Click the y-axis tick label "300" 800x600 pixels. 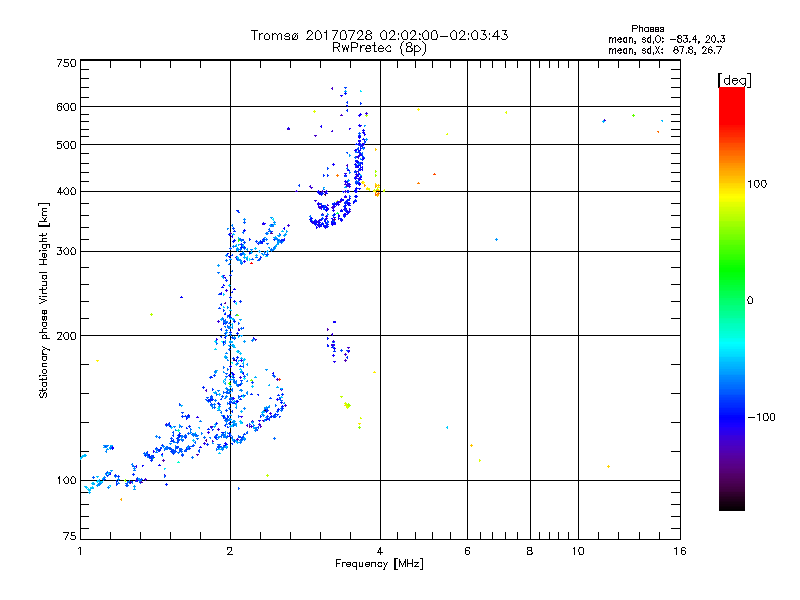66,252
